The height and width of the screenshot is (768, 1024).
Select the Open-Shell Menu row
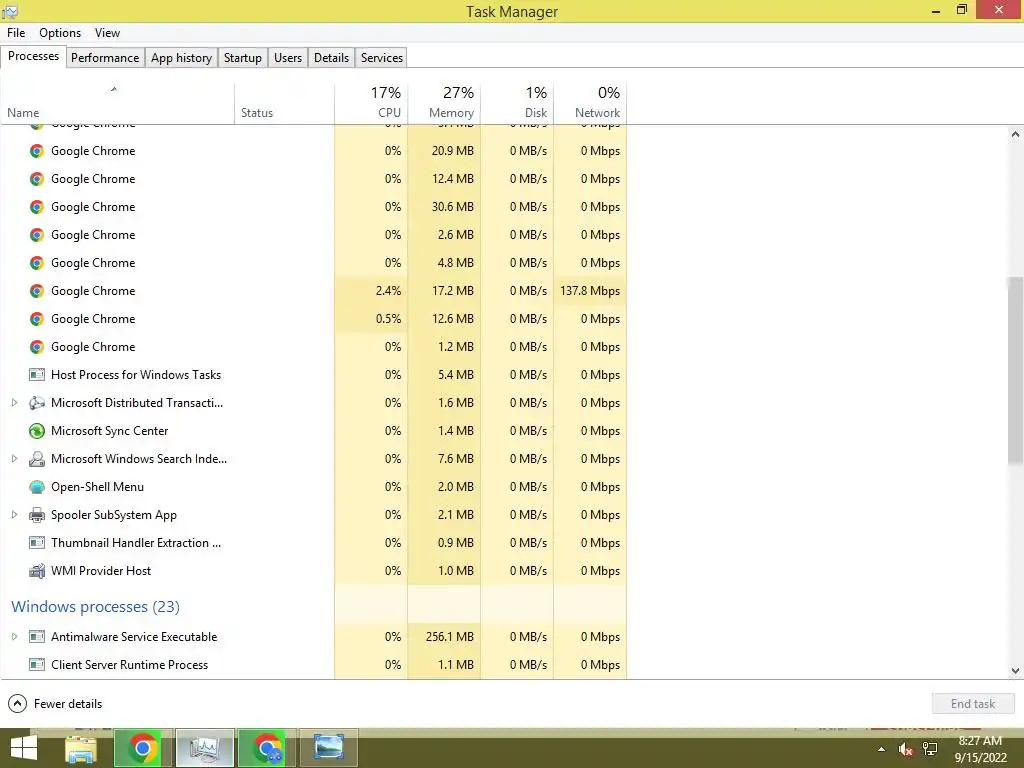tap(313, 487)
